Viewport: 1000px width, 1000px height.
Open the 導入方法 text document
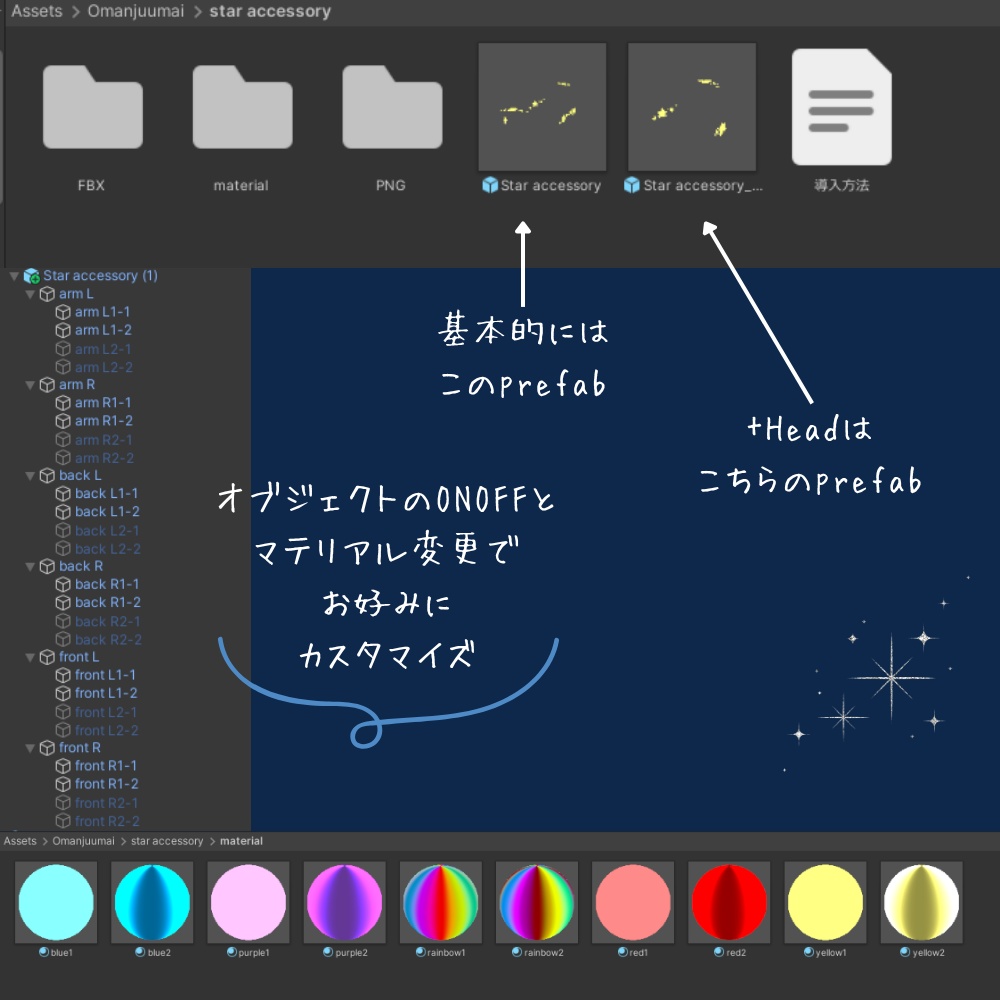point(841,107)
